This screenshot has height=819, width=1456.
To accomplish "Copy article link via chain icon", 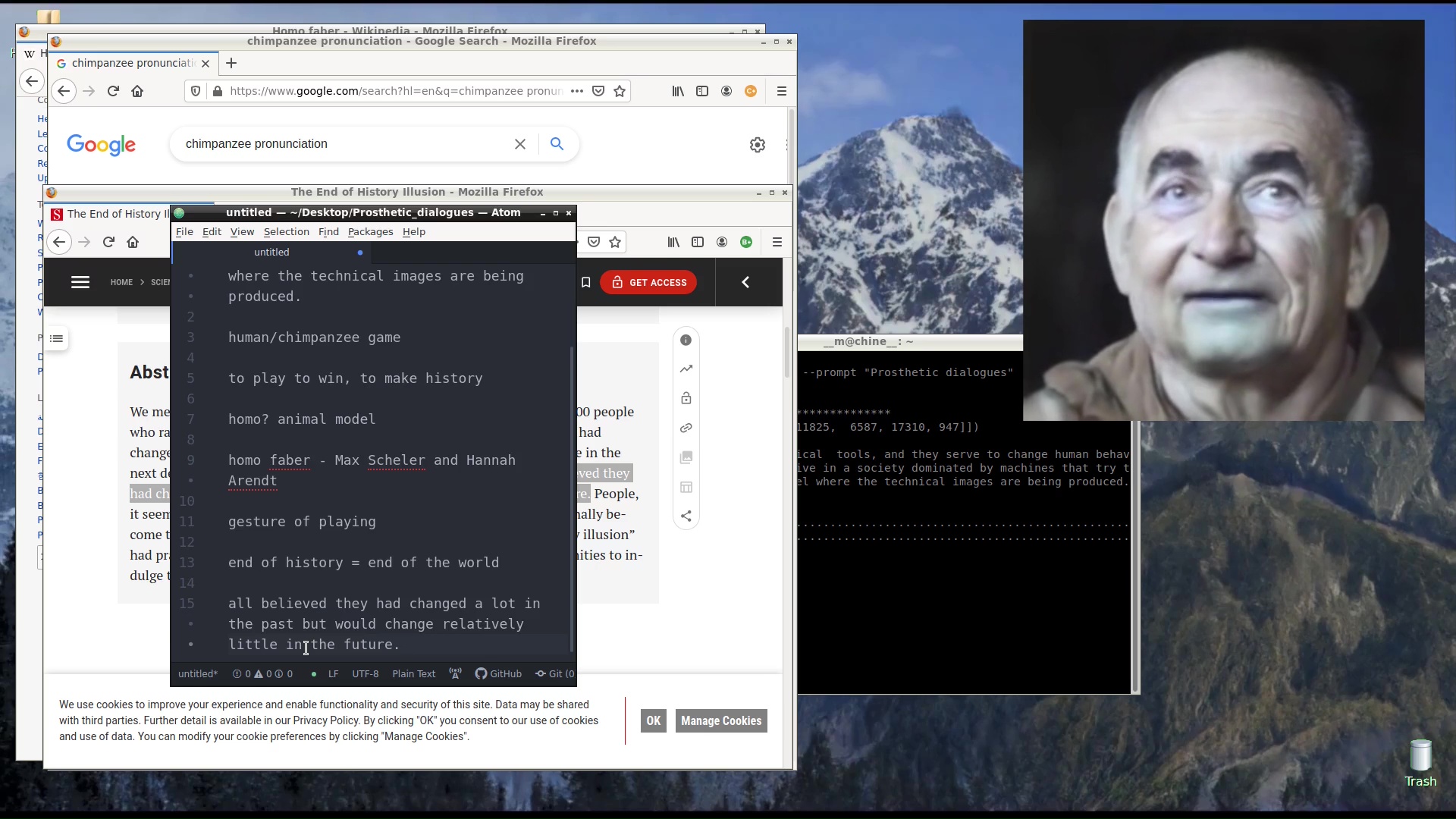I will 686,428.
